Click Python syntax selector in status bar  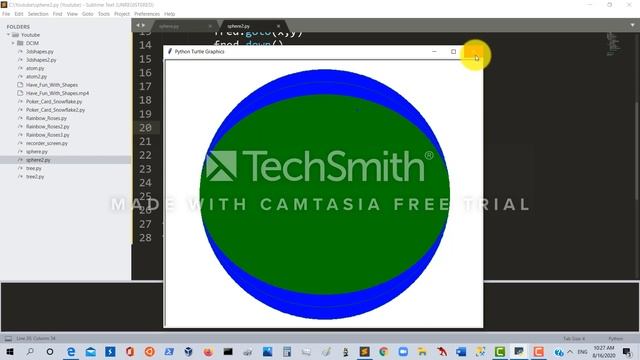(616, 339)
